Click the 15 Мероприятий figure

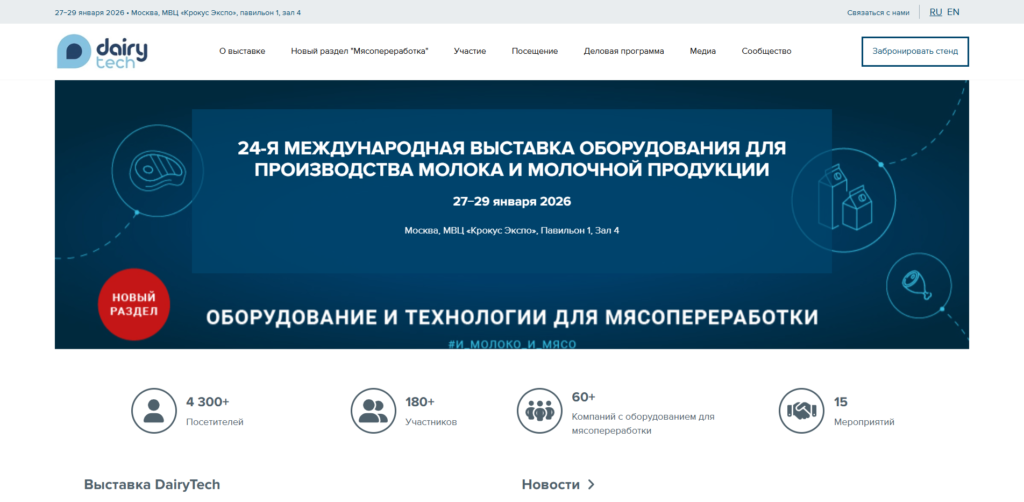[840, 401]
